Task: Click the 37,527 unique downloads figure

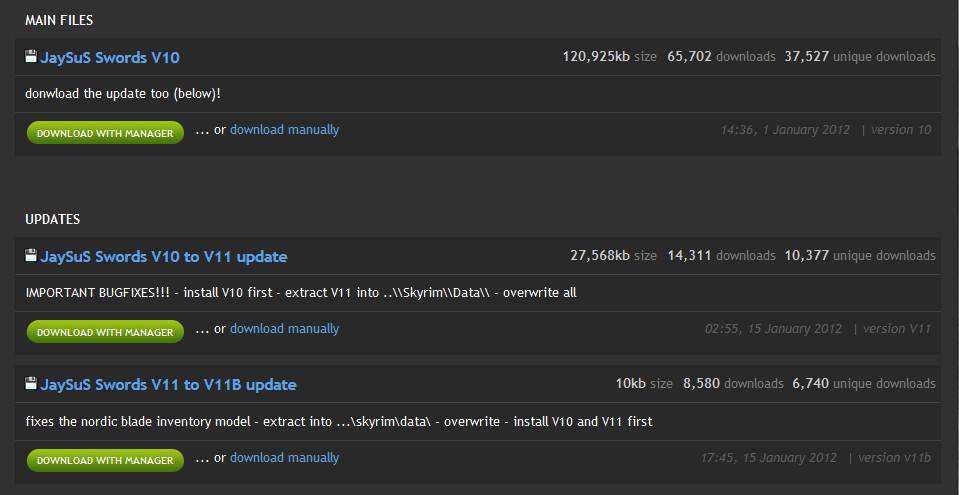Action: click(860, 57)
